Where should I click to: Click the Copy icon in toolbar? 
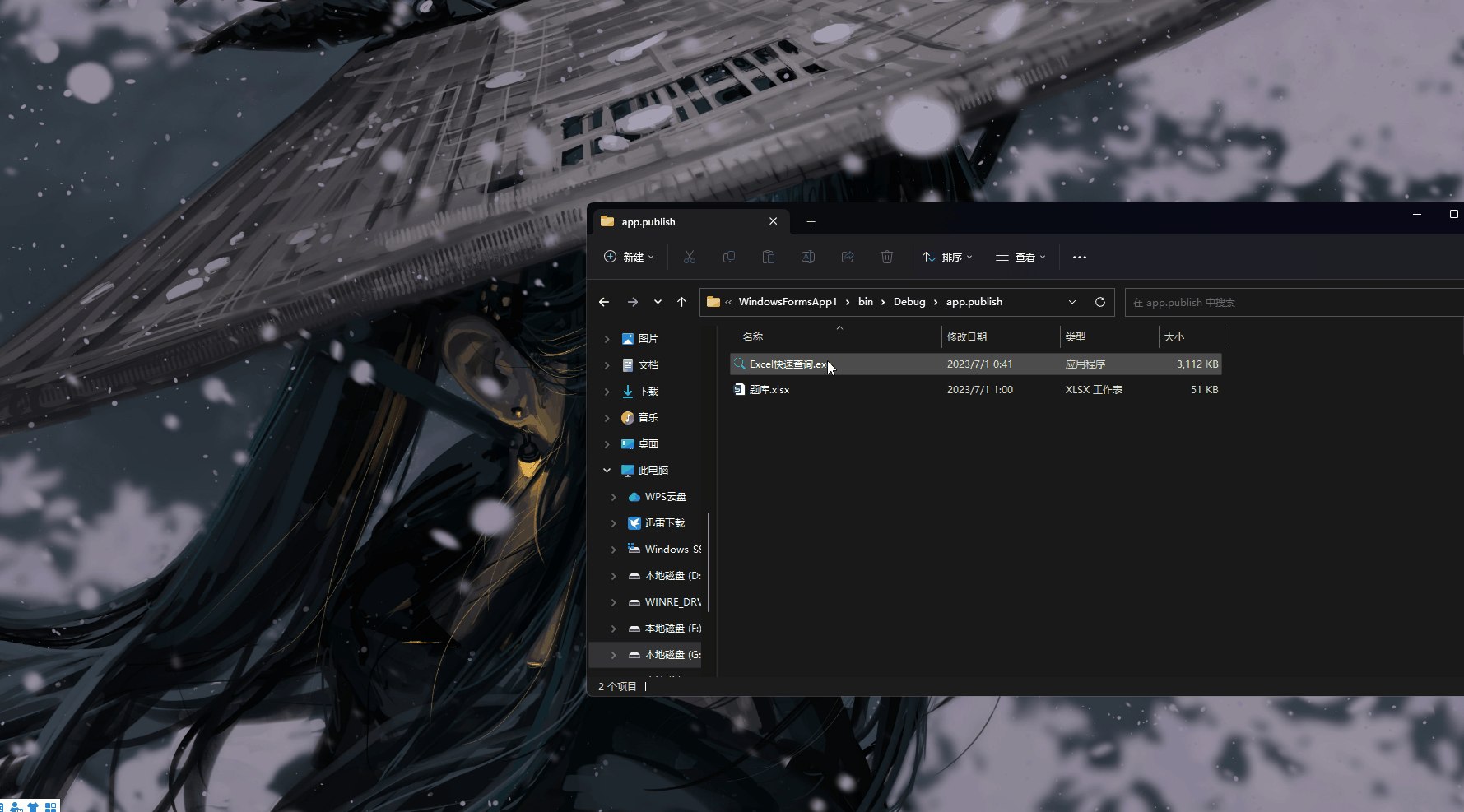pos(729,258)
